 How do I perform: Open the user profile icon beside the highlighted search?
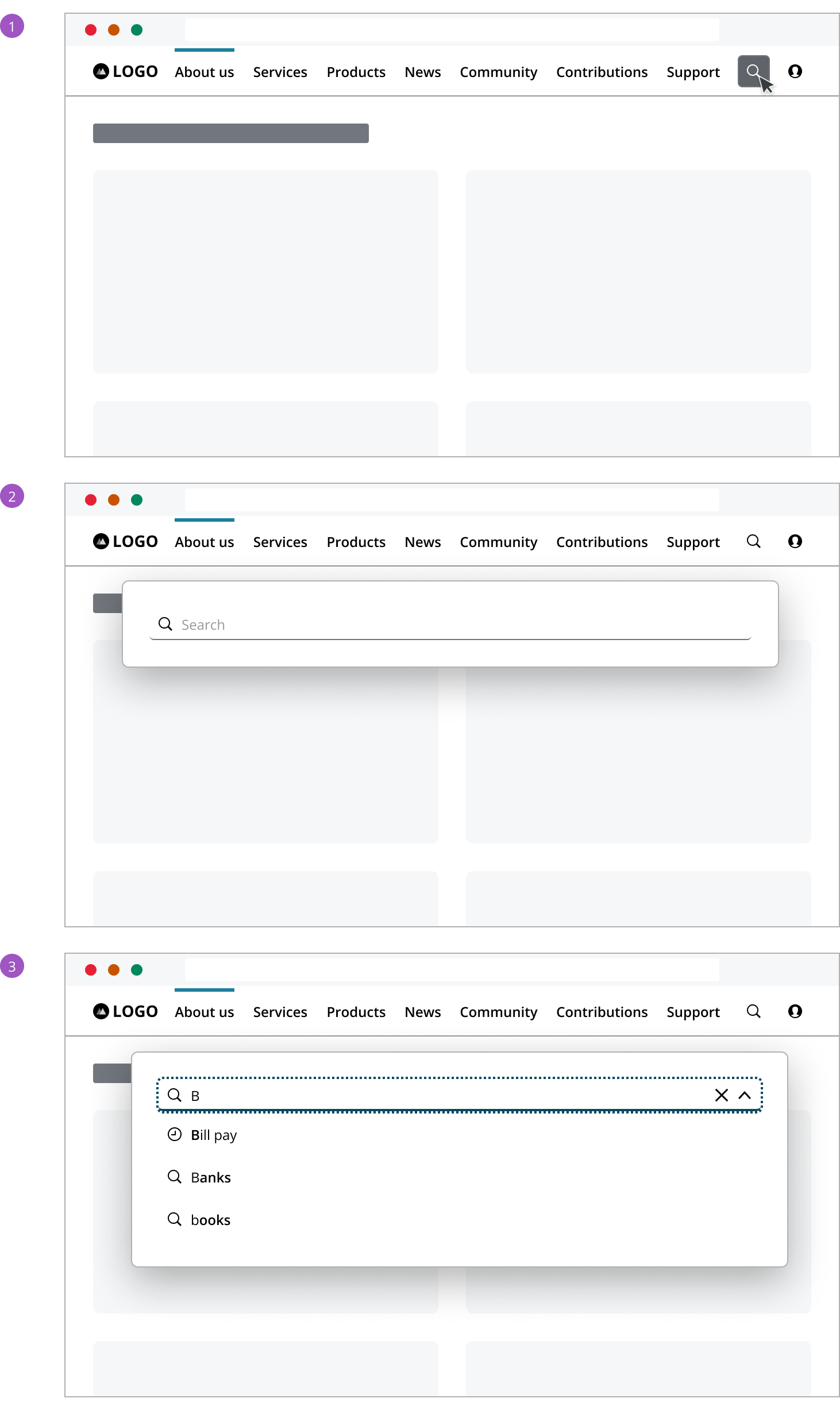[795, 71]
